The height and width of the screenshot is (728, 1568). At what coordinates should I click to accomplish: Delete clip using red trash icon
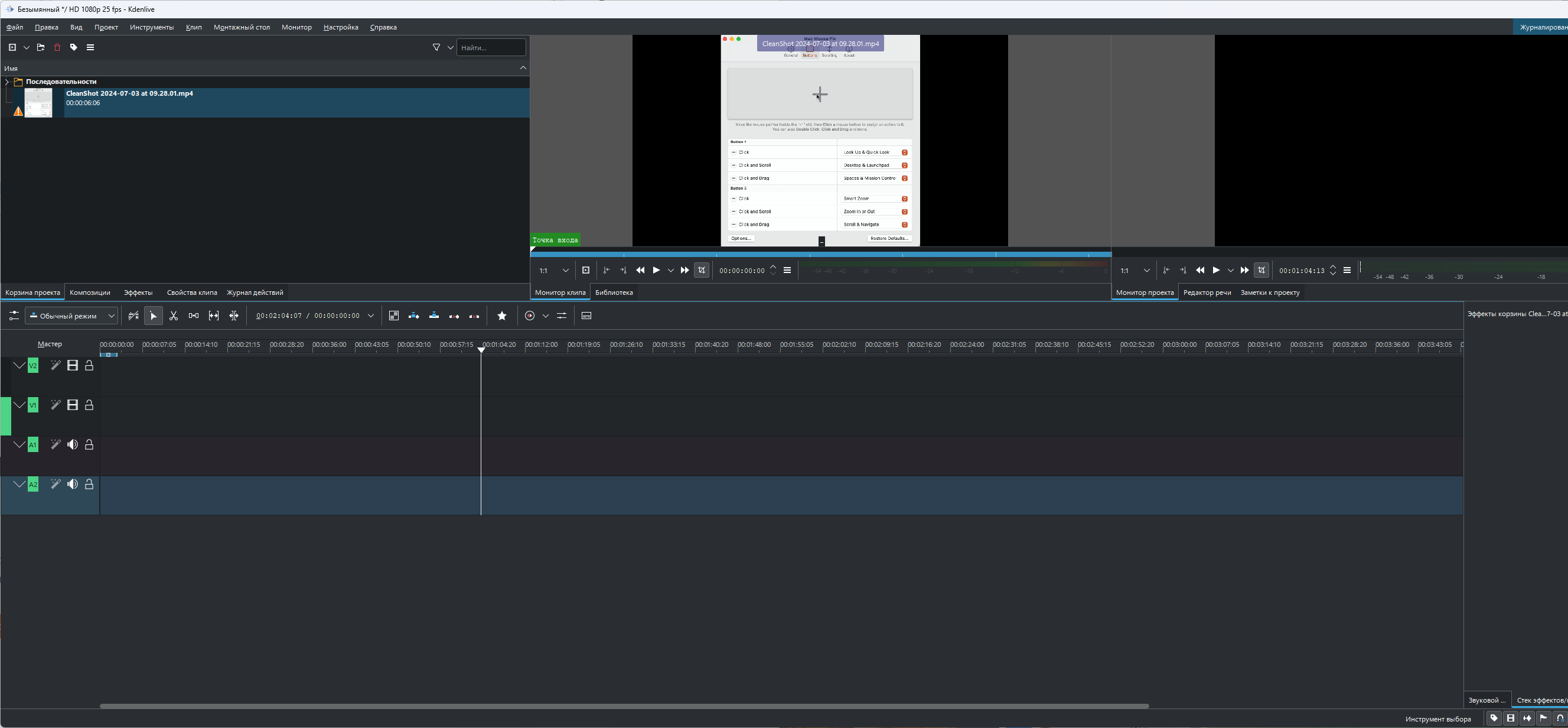tap(57, 47)
